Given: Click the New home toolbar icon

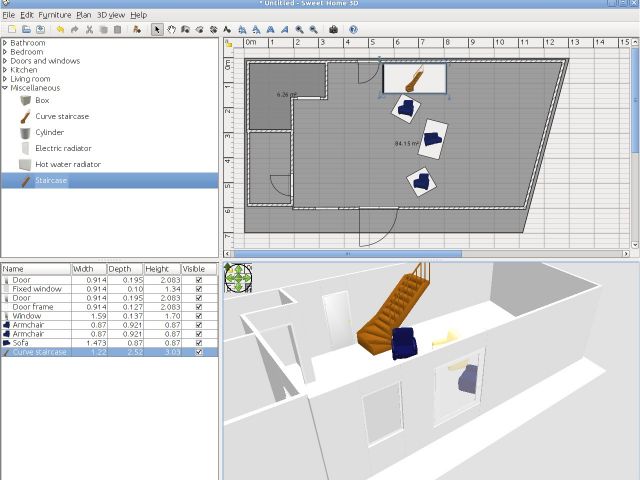Looking at the screenshot, I should 10,29.
